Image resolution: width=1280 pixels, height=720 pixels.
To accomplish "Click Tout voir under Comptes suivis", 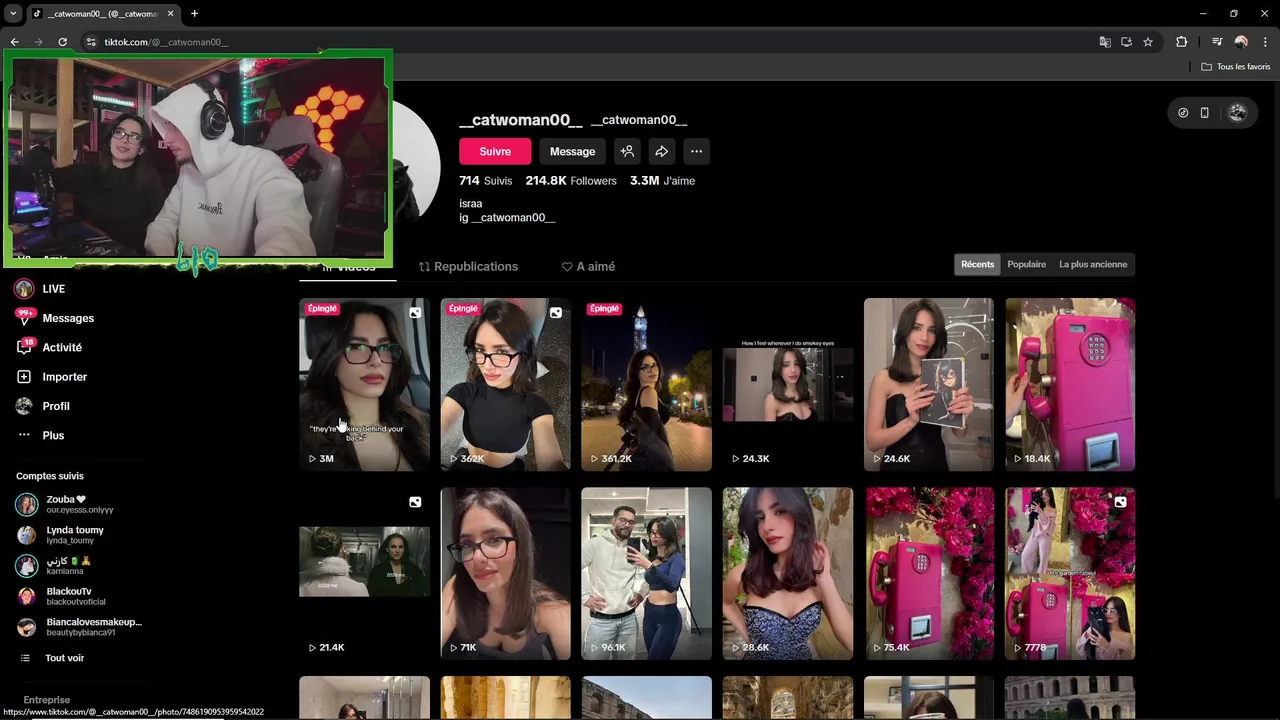I will click(64, 658).
